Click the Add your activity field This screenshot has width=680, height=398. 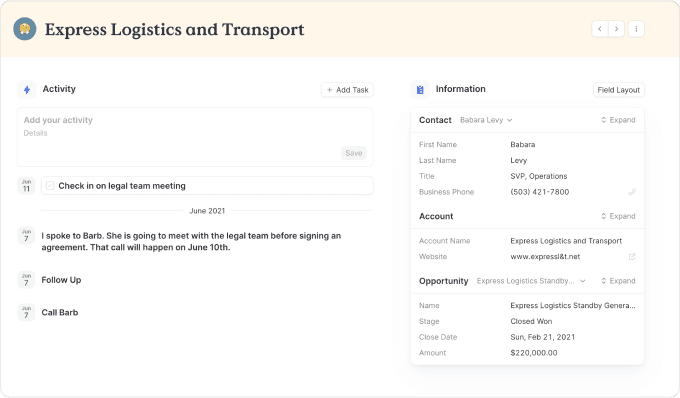[x=58, y=120]
